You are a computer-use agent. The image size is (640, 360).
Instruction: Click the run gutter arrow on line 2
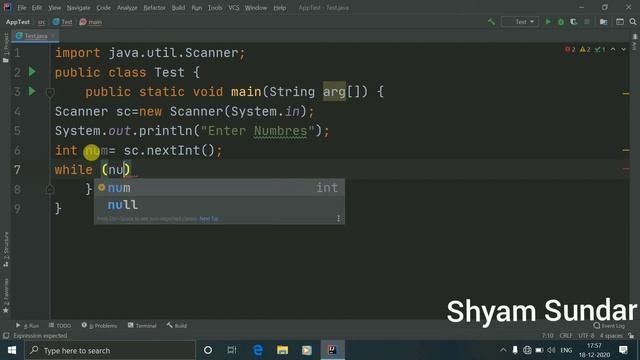(x=32, y=72)
